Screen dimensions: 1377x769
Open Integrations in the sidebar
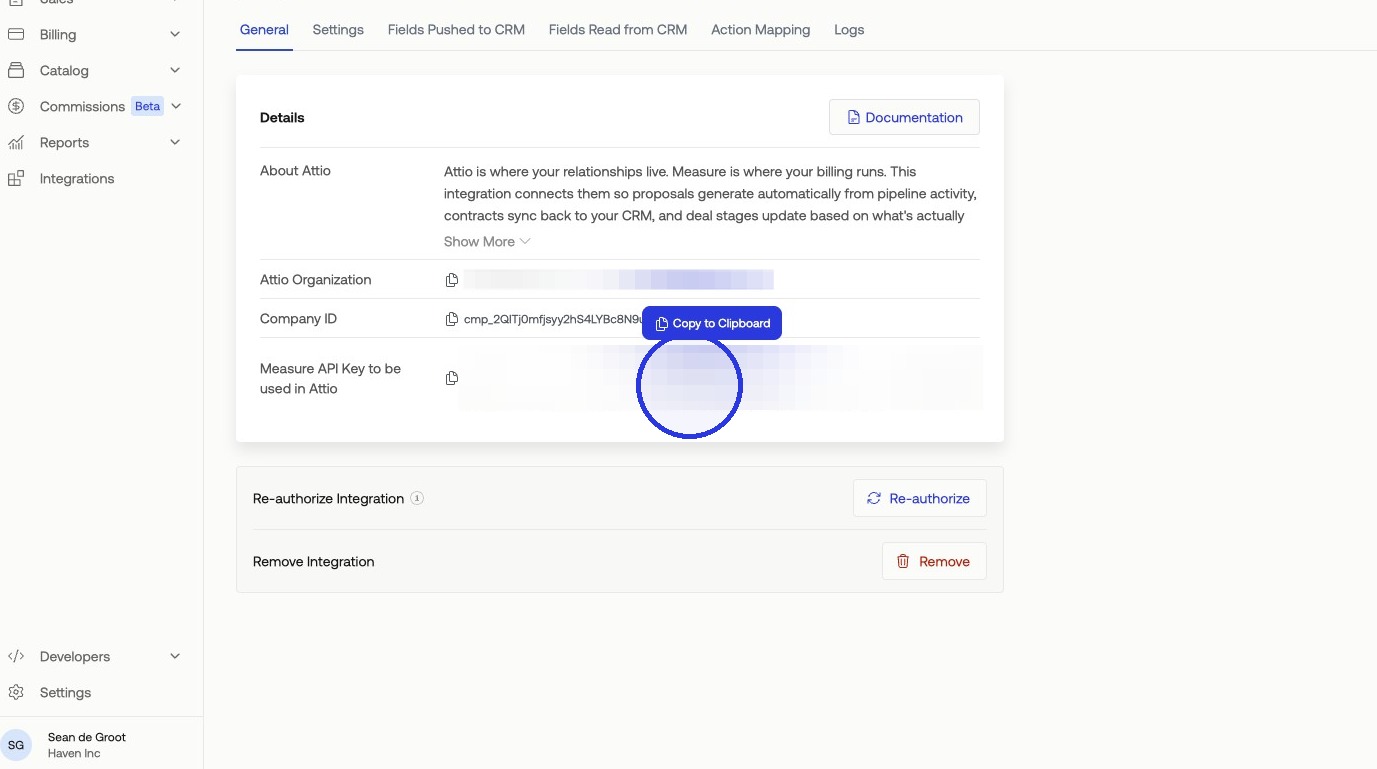click(x=77, y=178)
